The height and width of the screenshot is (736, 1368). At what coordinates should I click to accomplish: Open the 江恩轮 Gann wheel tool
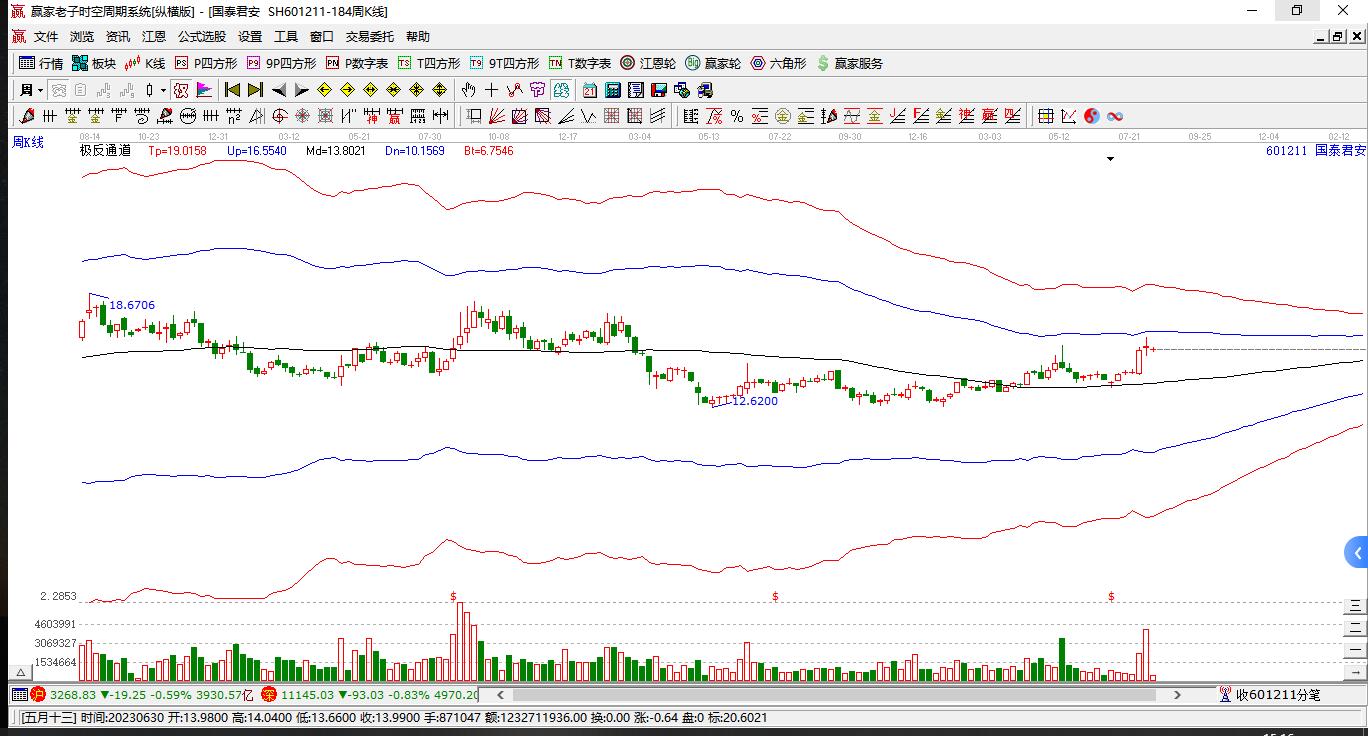[x=648, y=63]
